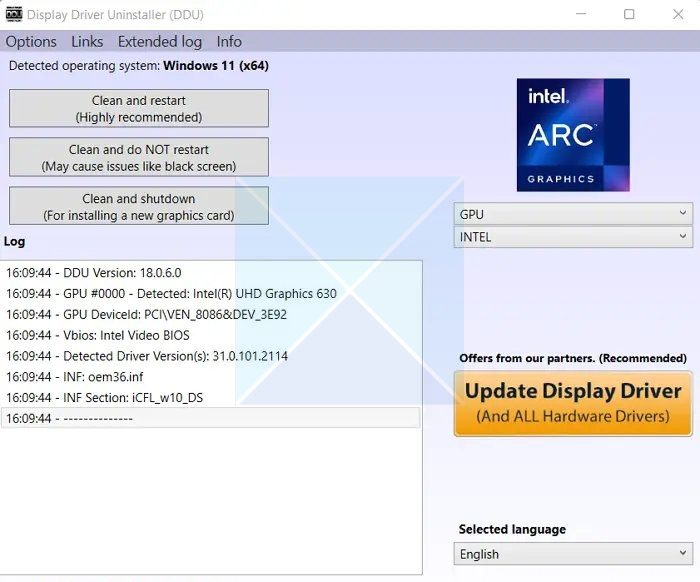Click the Intel ARC Graphics logo
This screenshot has width=700, height=582.
click(x=573, y=135)
